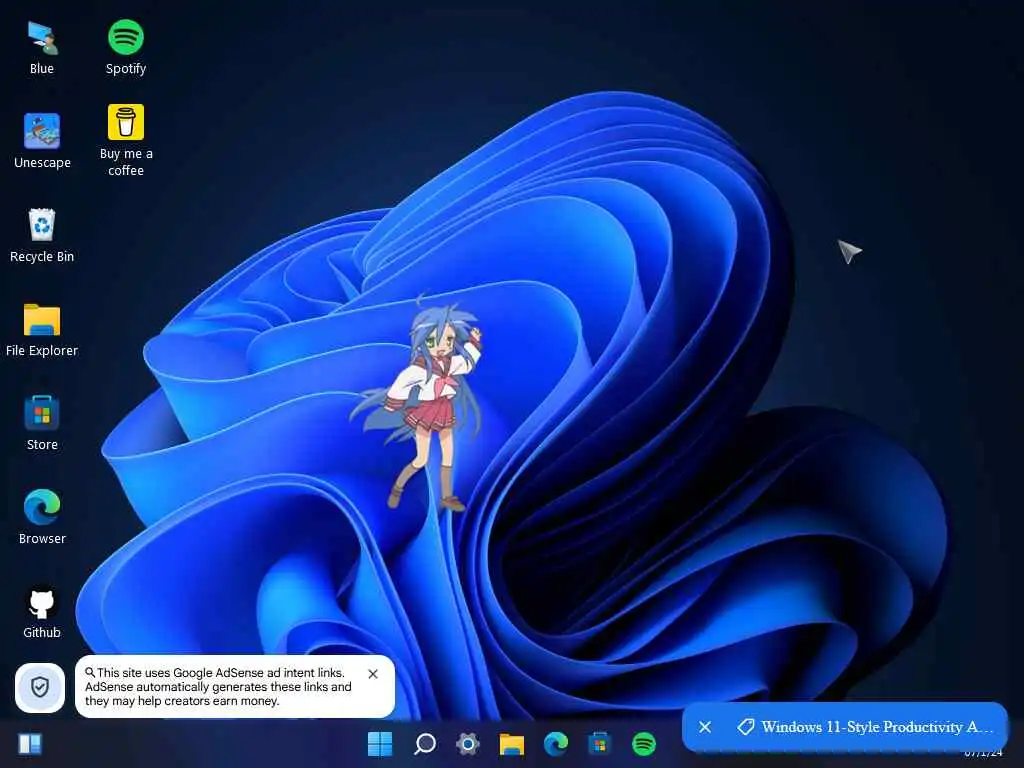Close the Windows 11-Style Productivity banner
The image size is (1024, 768).
tap(705, 727)
